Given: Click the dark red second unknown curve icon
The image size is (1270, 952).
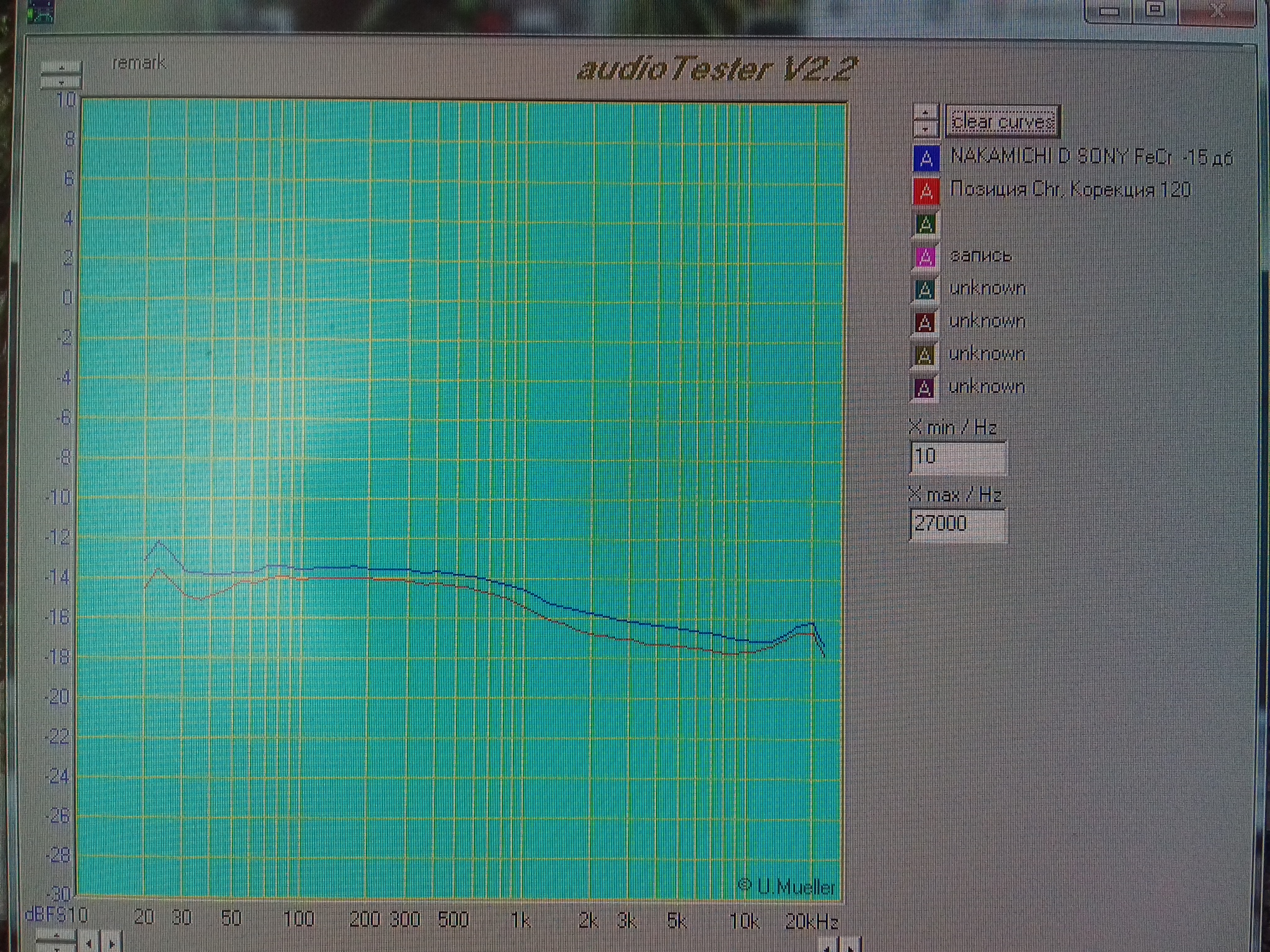Looking at the screenshot, I should 925,322.
